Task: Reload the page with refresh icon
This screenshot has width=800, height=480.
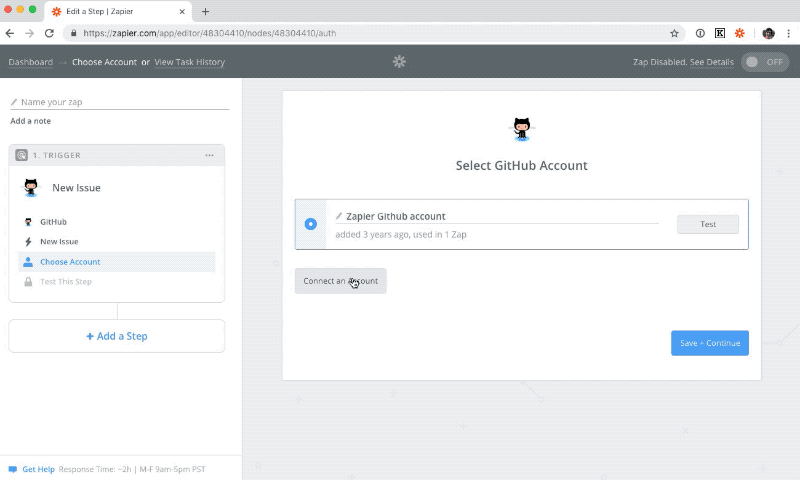Action: tap(49, 33)
